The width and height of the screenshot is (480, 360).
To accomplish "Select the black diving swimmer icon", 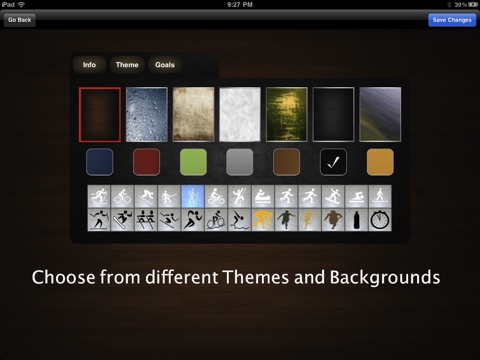I will point(239,220).
